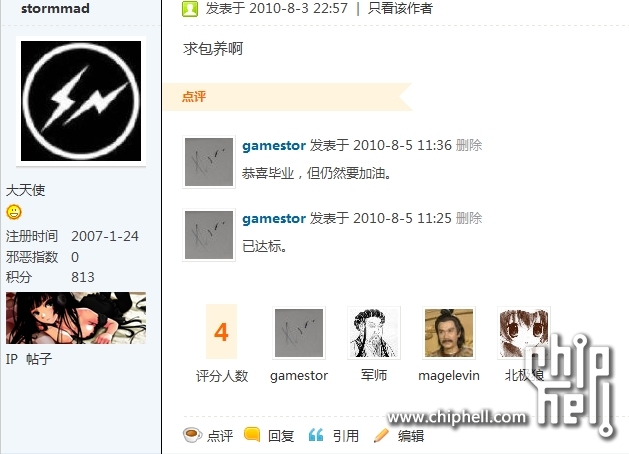Open the 军师 rater avatar
The image size is (629, 454).
(373, 332)
